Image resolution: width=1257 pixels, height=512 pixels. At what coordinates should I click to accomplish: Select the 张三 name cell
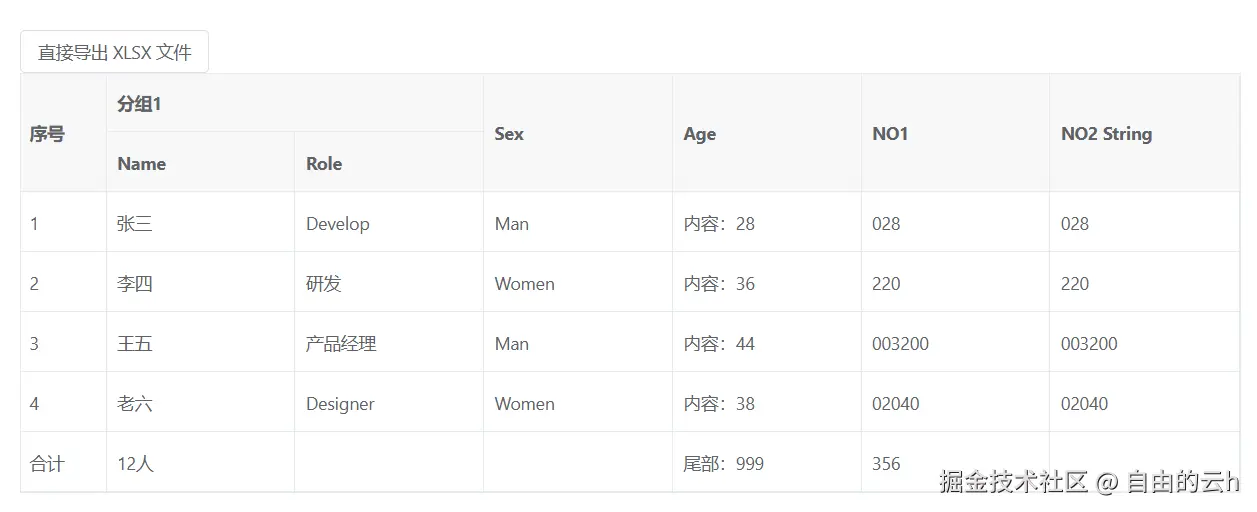click(x=135, y=224)
